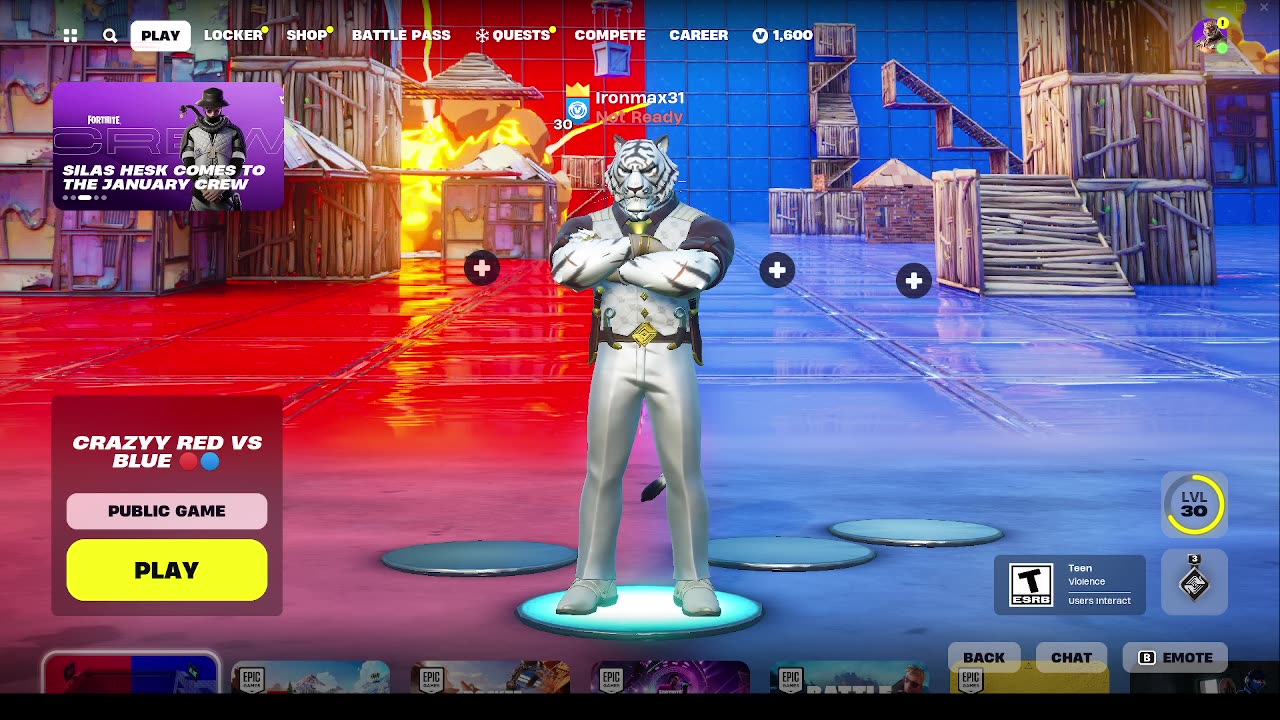
Task: Open the player avatar profile icon
Action: [1211, 35]
